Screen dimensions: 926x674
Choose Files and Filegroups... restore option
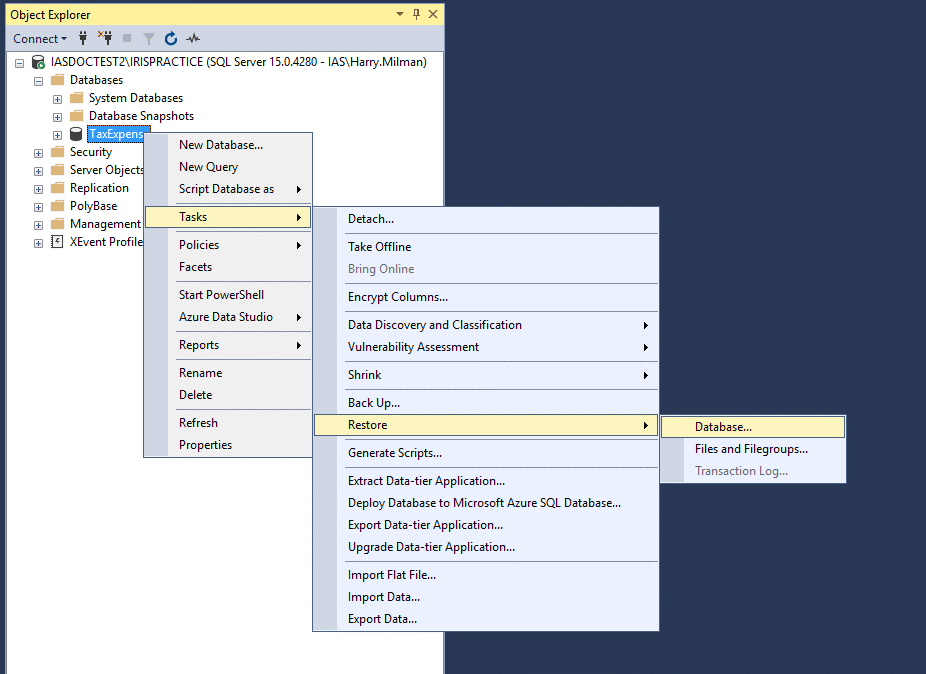753,449
